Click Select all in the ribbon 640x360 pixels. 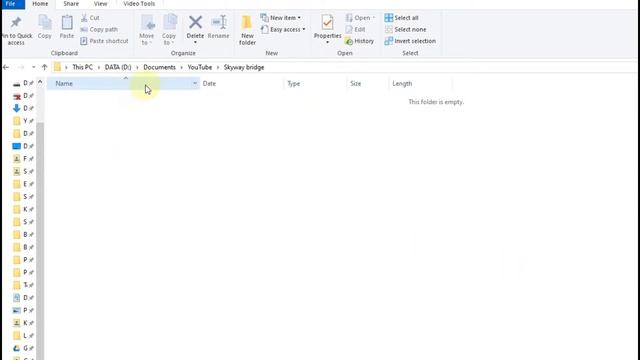[x=401, y=18]
